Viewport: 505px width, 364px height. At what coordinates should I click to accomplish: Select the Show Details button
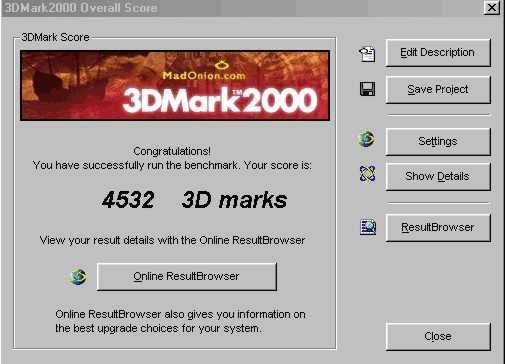[438, 176]
